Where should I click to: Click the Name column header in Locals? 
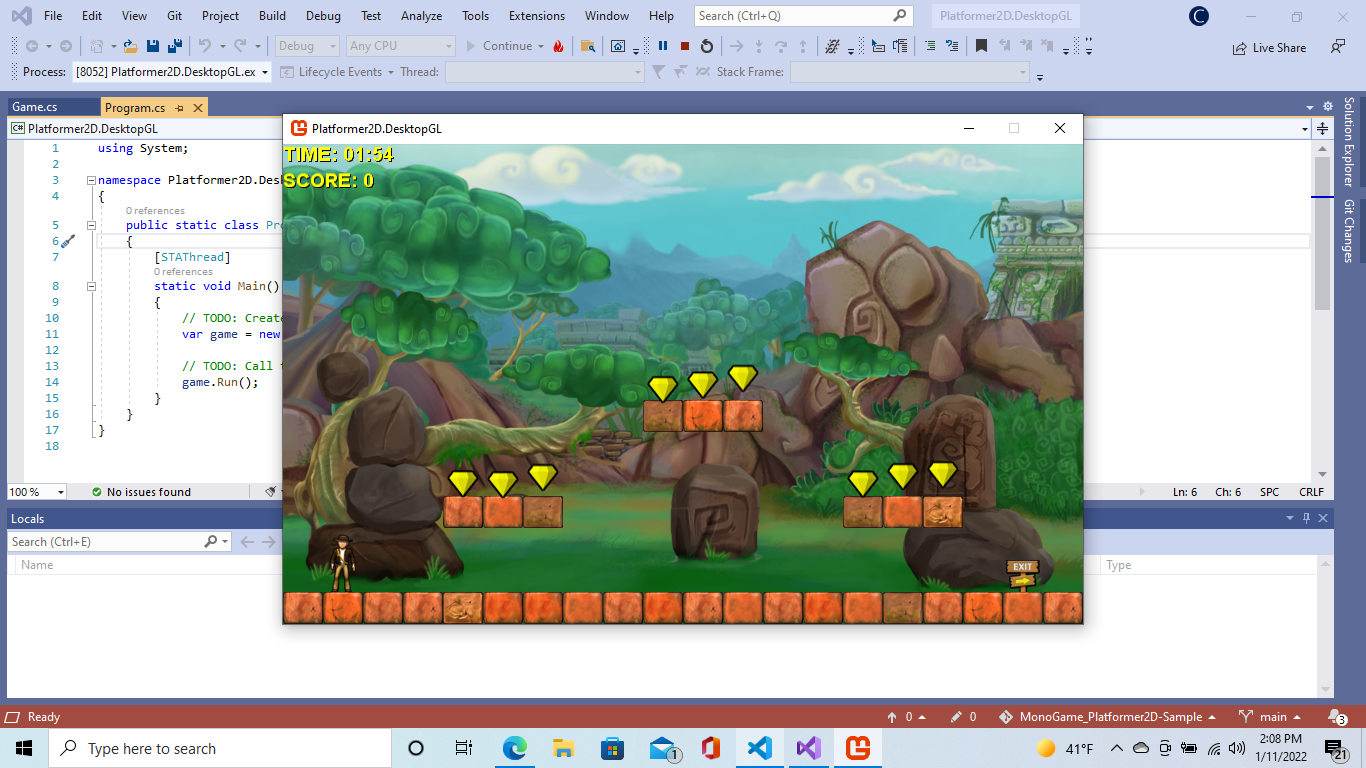click(x=37, y=565)
